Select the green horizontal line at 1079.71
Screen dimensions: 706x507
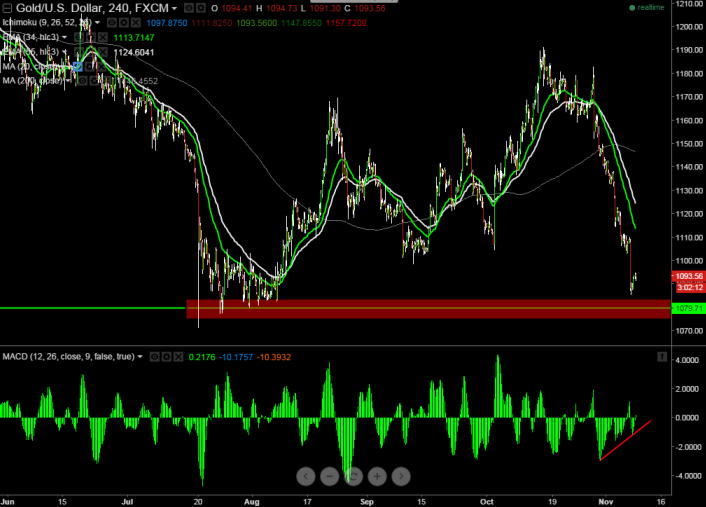92,308
